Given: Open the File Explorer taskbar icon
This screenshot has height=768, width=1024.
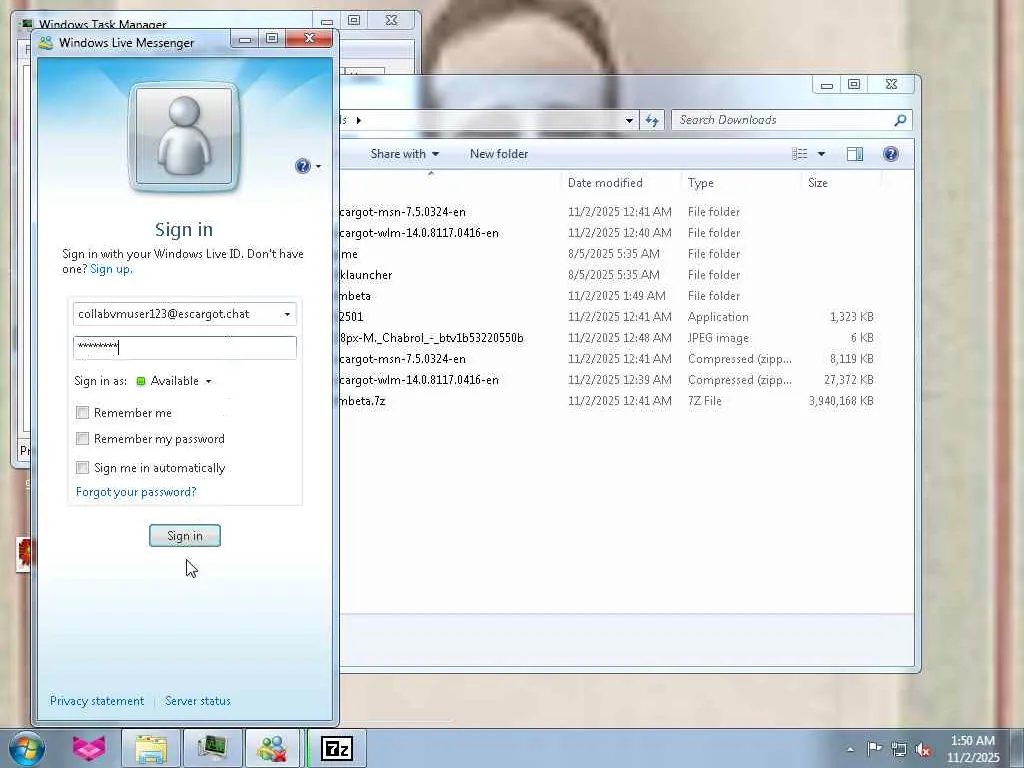Looking at the screenshot, I should click(151, 748).
